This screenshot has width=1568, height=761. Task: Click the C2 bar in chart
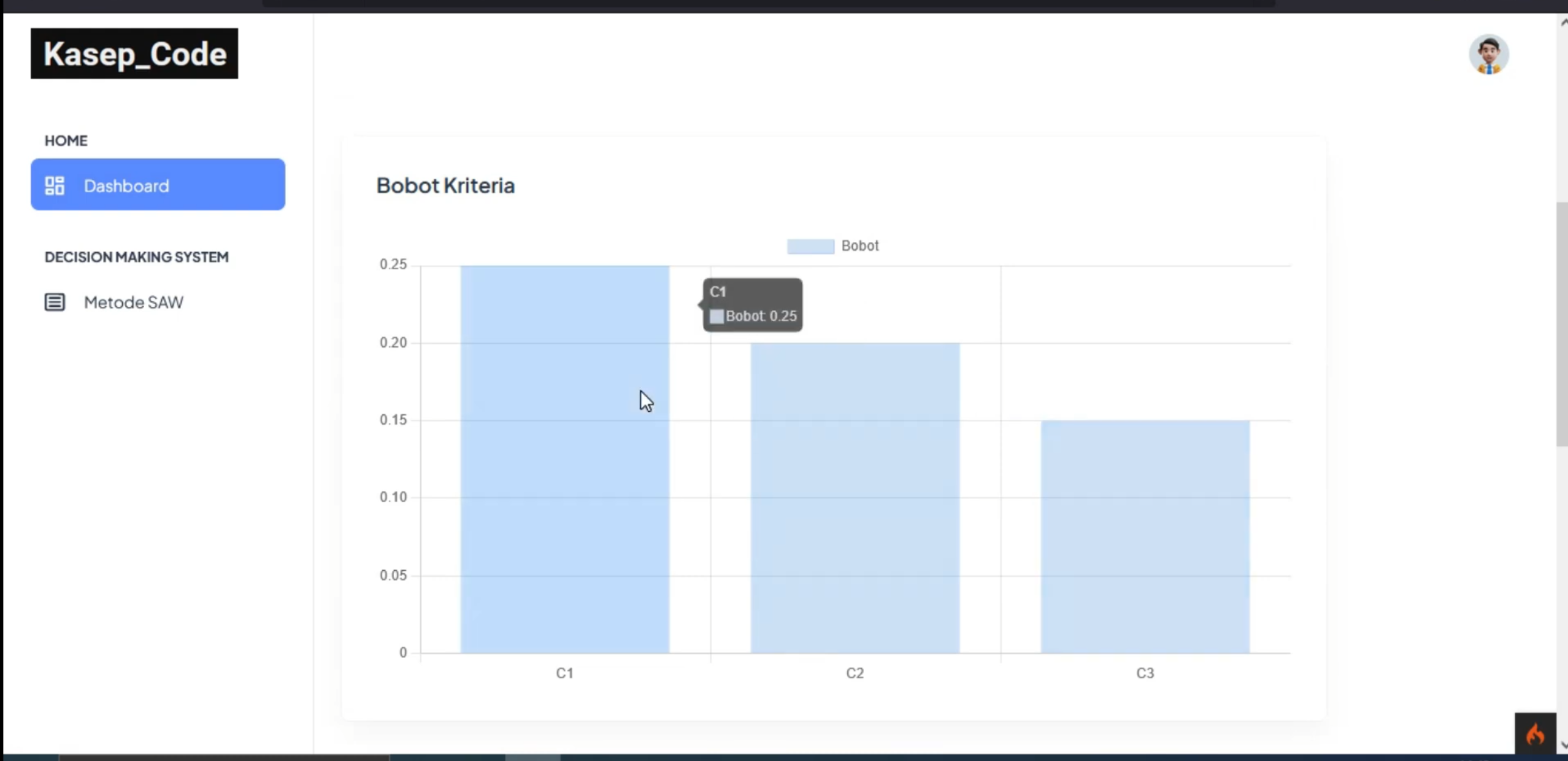click(855, 498)
